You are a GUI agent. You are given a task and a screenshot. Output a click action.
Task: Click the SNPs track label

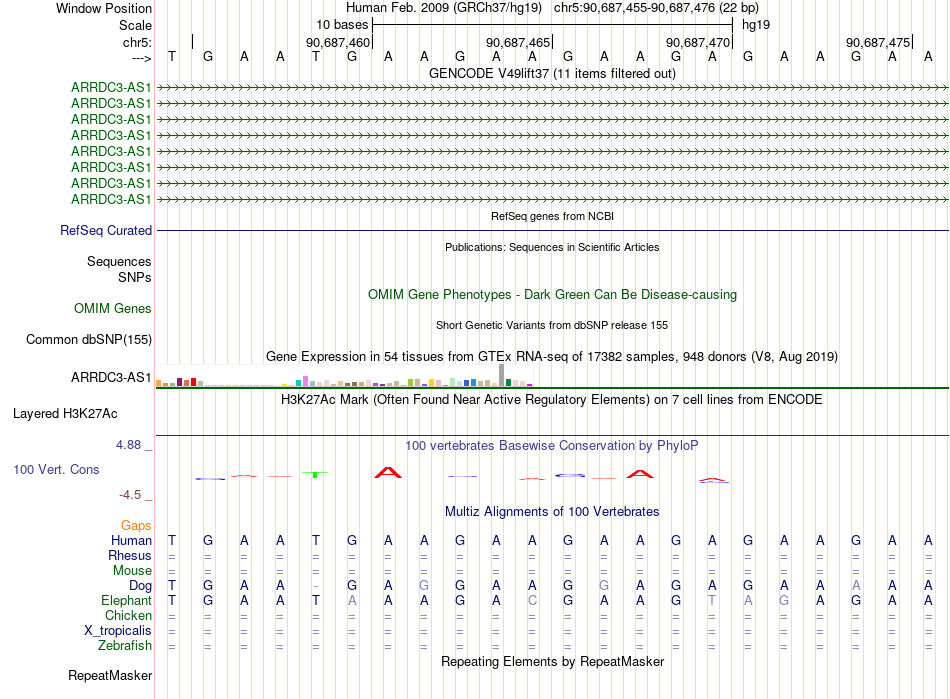[135, 277]
